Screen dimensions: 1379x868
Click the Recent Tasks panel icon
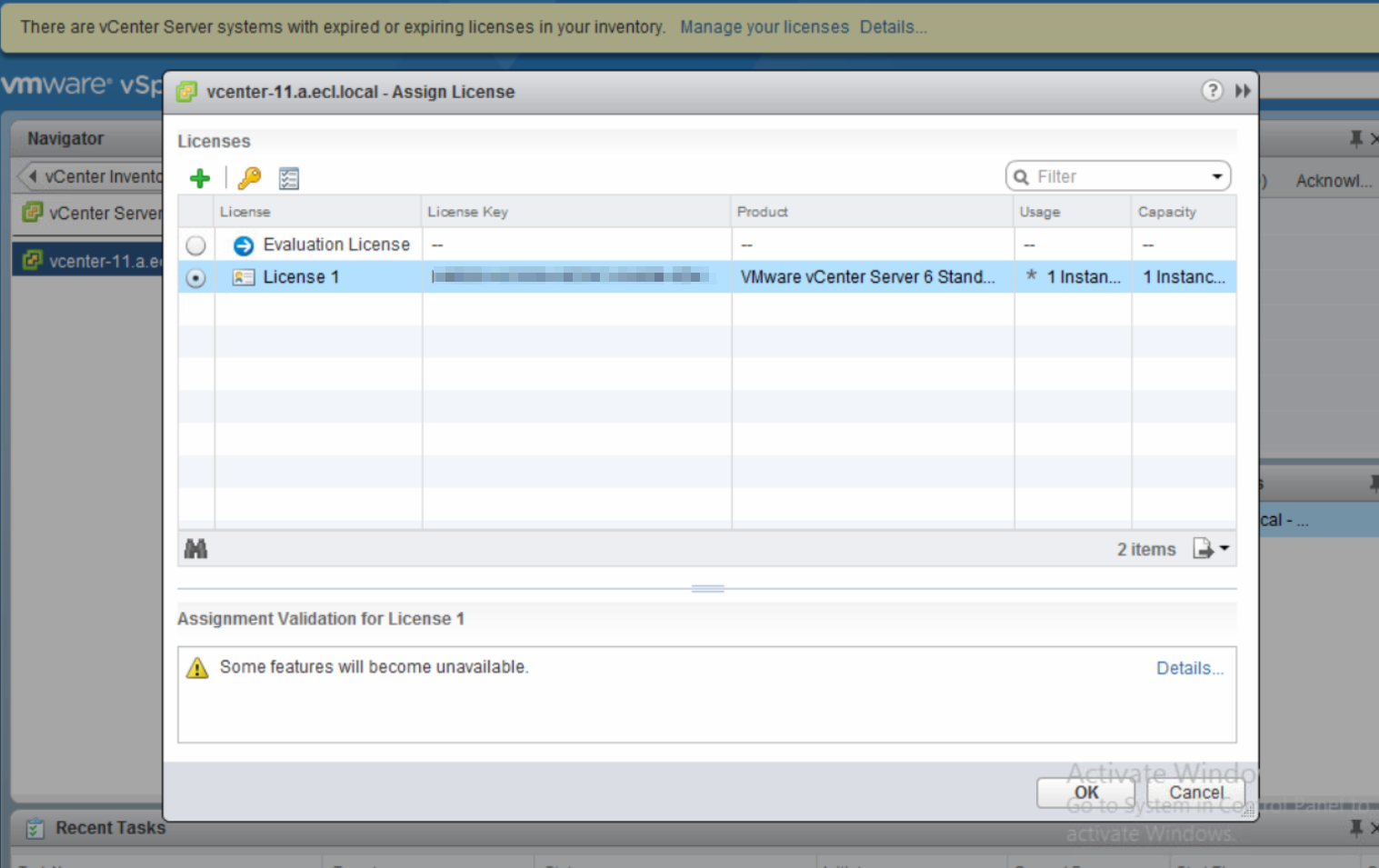coord(35,828)
